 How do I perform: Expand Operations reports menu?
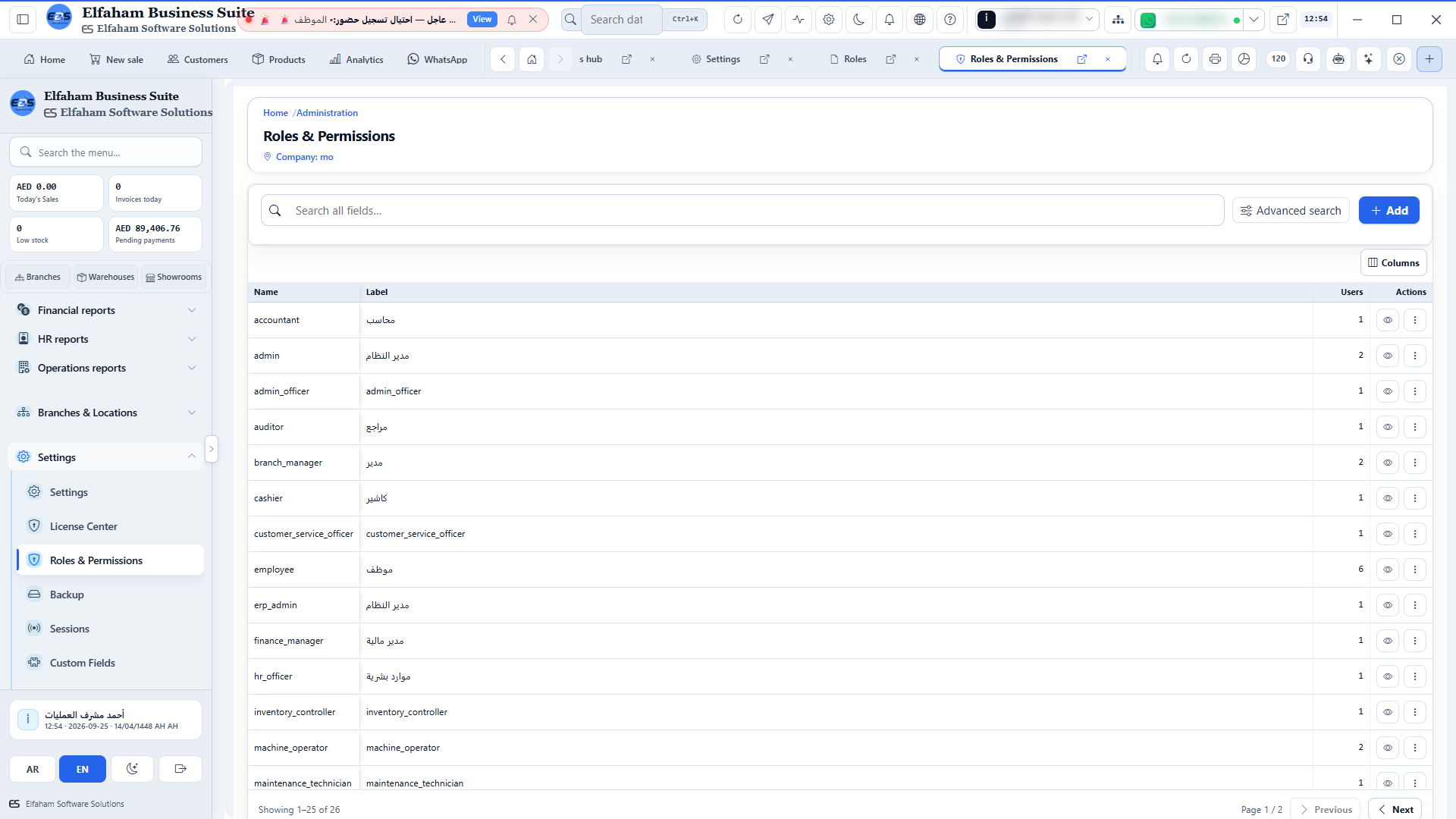coord(106,368)
